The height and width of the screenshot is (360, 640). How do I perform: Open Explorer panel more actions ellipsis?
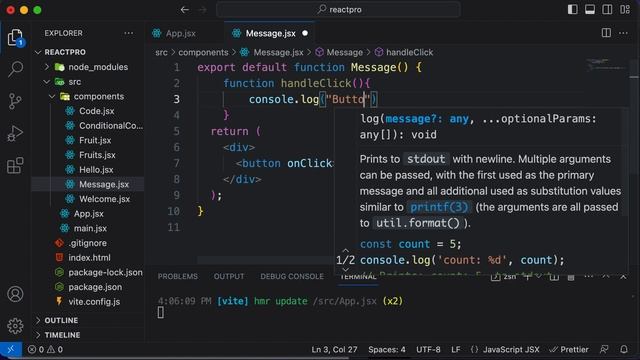(x=129, y=33)
